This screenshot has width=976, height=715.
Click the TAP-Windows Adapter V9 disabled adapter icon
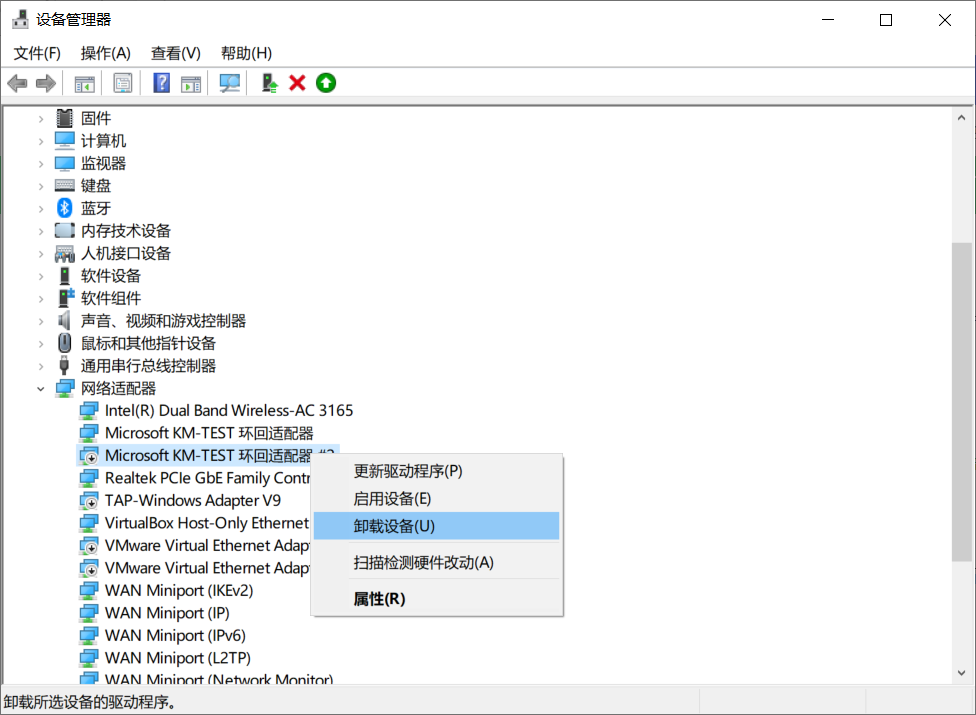89,500
